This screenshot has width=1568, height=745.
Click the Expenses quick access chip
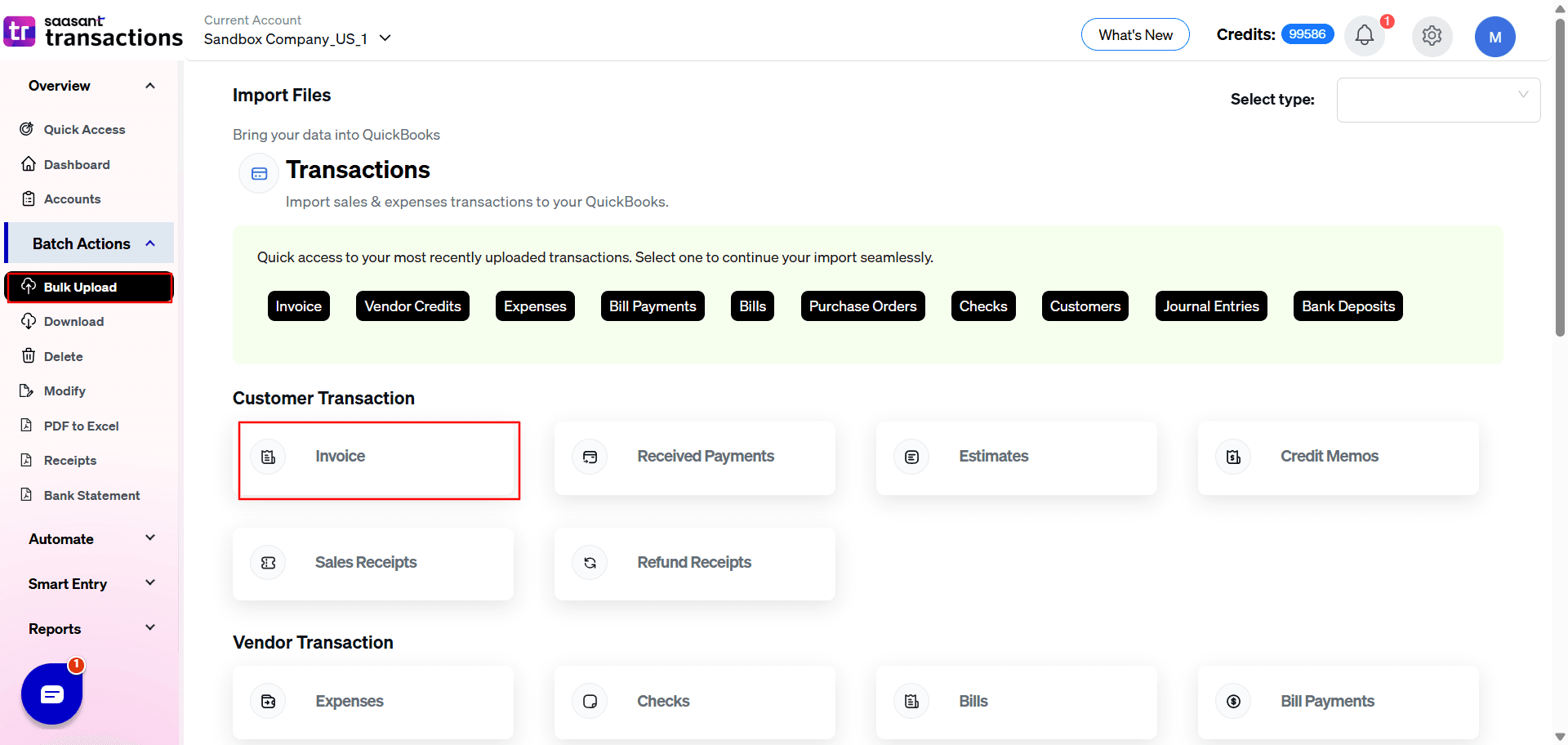point(535,306)
